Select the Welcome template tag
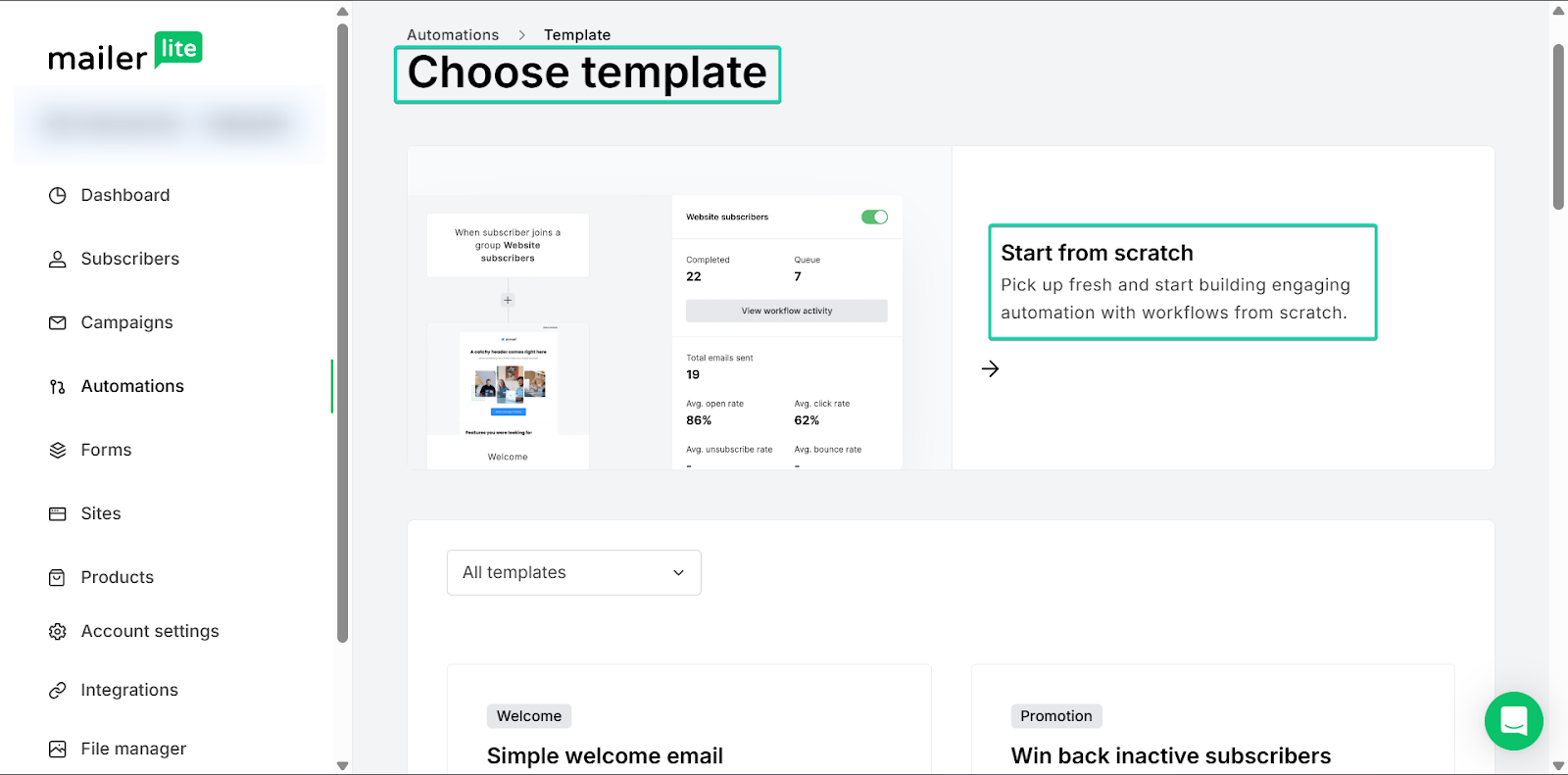Image resolution: width=1568 pixels, height=775 pixels. click(529, 716)
